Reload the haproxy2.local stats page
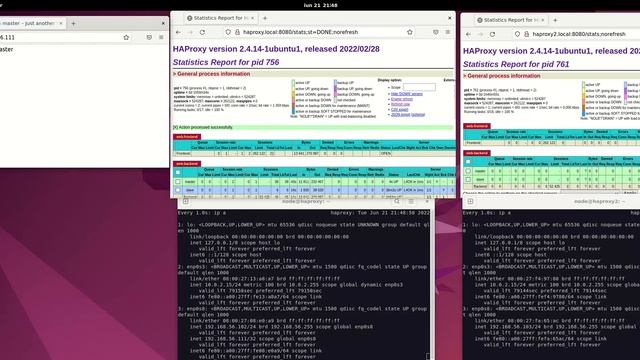This screenshot has width=640, height=360. [492, 34]
